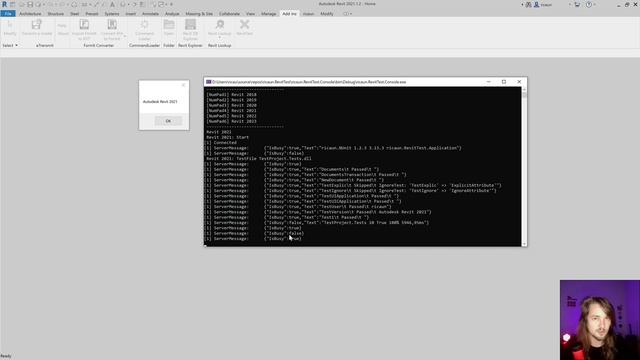Click the Autodesk App Store cart icon
640x360 pixels.
(x=577, y=4)
